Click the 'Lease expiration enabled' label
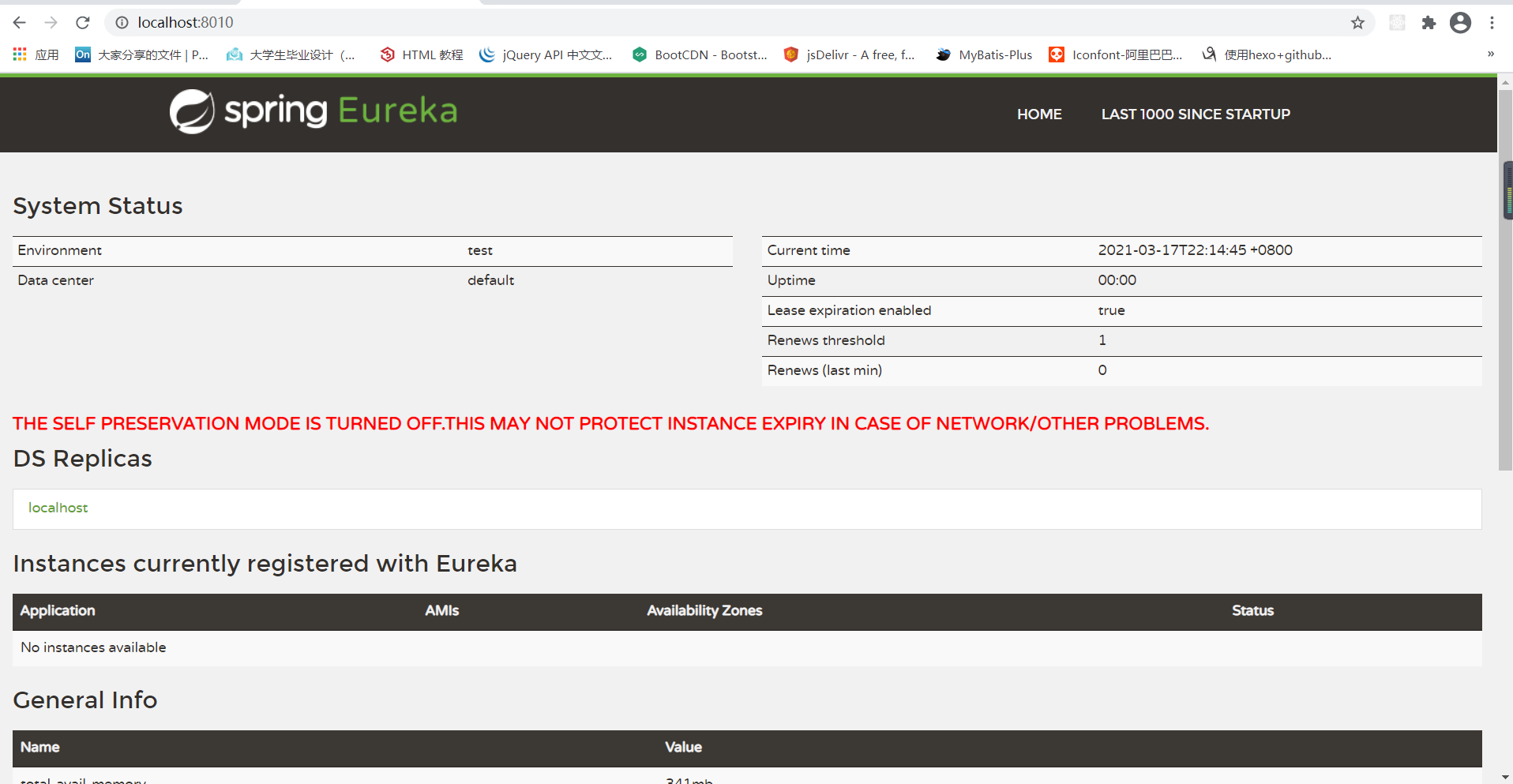The image size is (1513, 784). point(849,310)
